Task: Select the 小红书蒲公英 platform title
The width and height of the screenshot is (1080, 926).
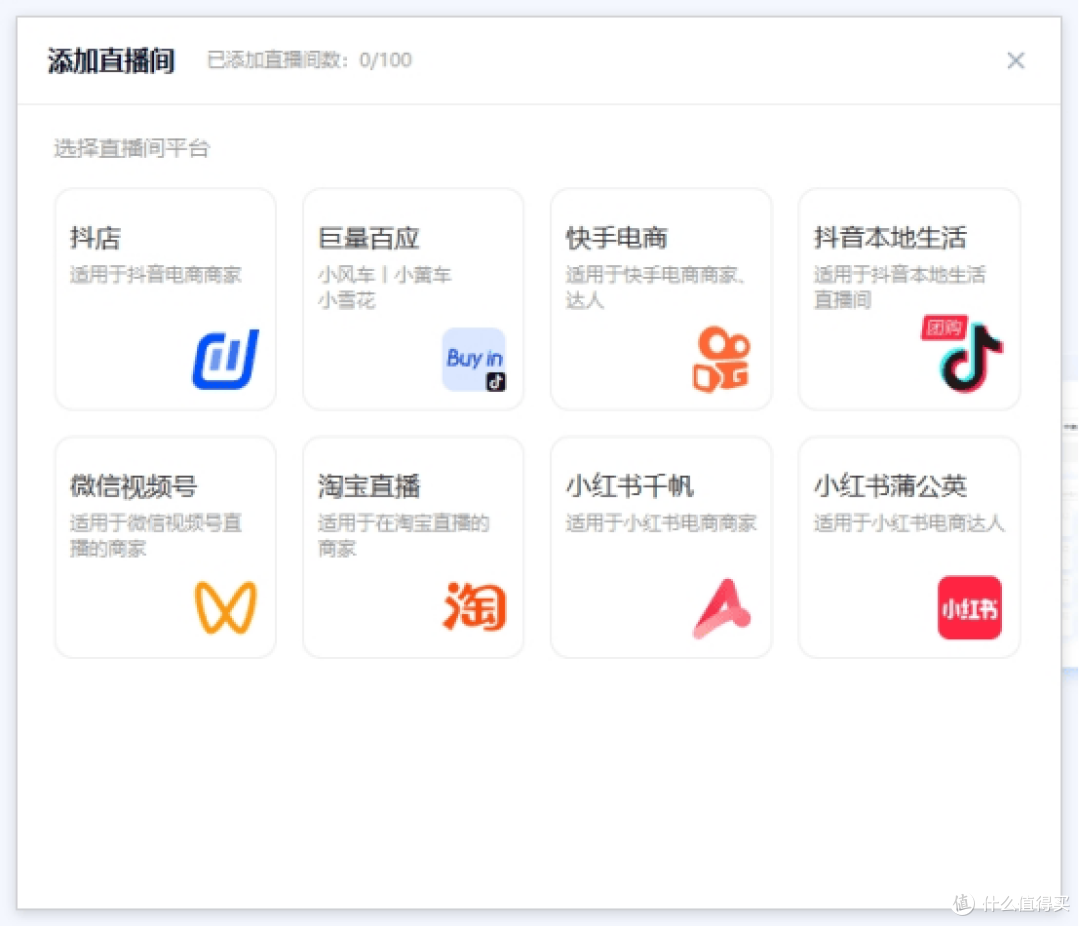Action: pos(890,486)
